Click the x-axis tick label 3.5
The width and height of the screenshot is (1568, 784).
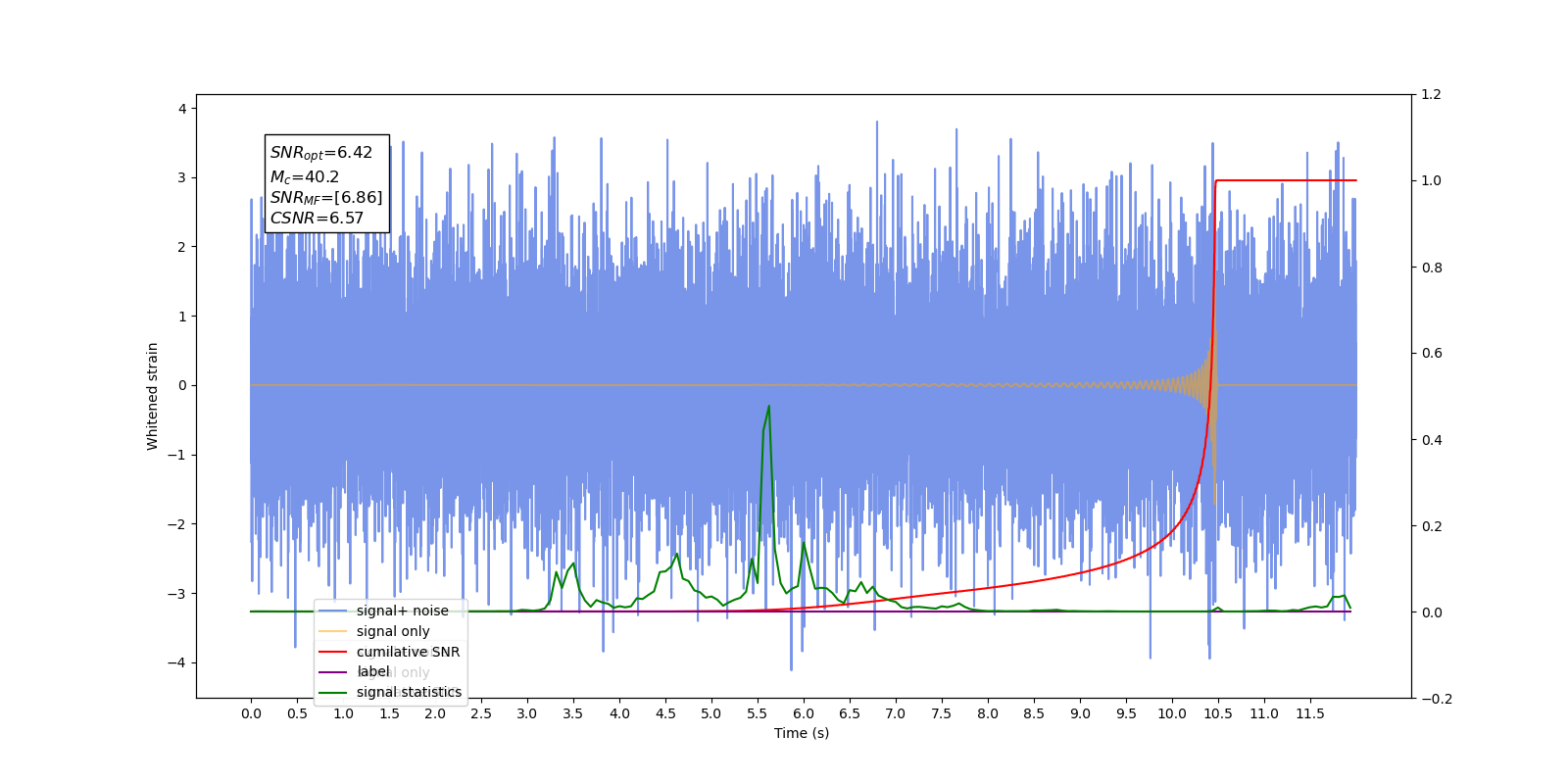point(573,713)
